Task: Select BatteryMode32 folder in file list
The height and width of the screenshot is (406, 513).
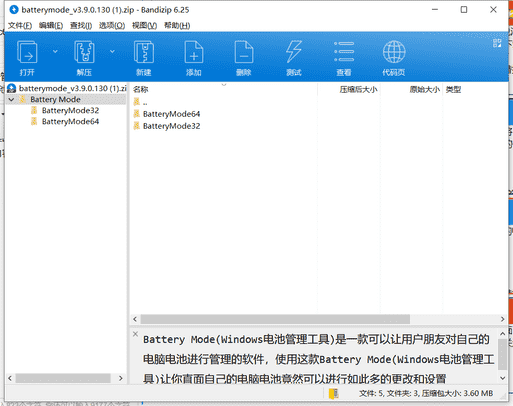Action: click(x=171, y=126)
